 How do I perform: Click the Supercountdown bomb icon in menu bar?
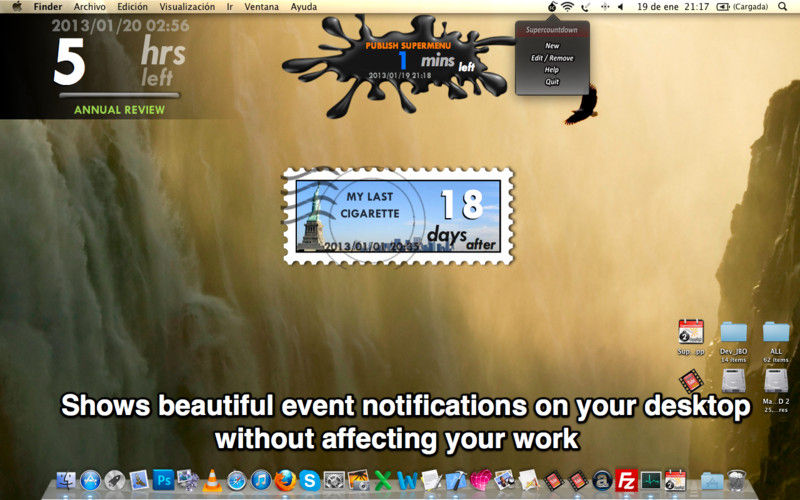coord(552,7)
